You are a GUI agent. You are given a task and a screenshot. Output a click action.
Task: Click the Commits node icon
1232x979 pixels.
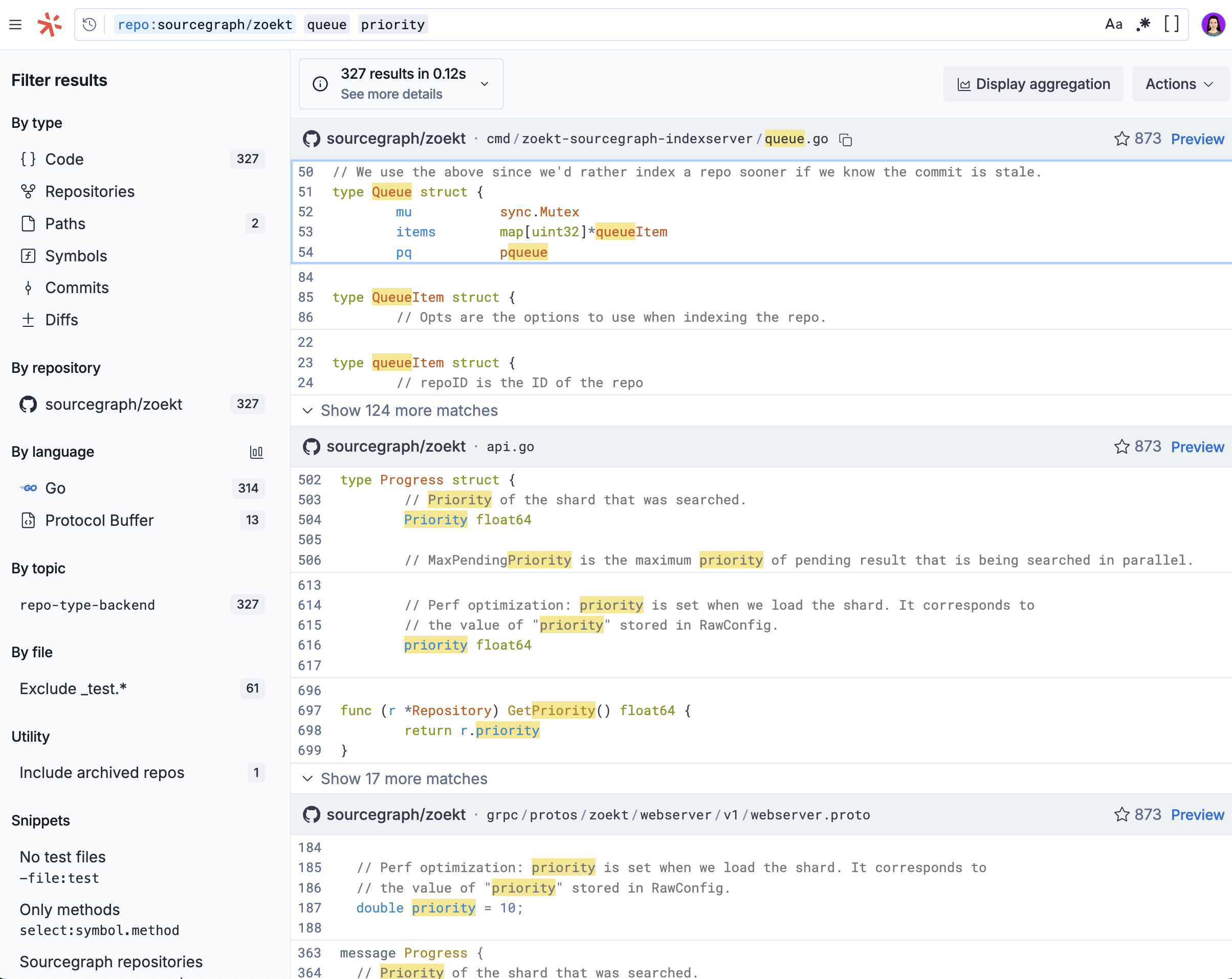28,287
